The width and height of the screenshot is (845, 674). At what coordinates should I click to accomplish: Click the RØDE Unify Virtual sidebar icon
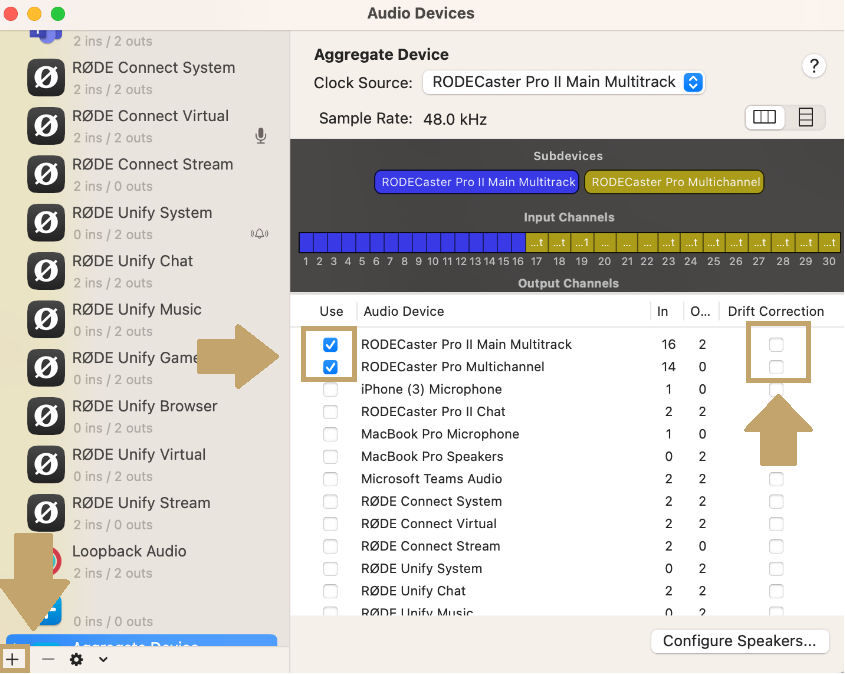click(46, 464)
